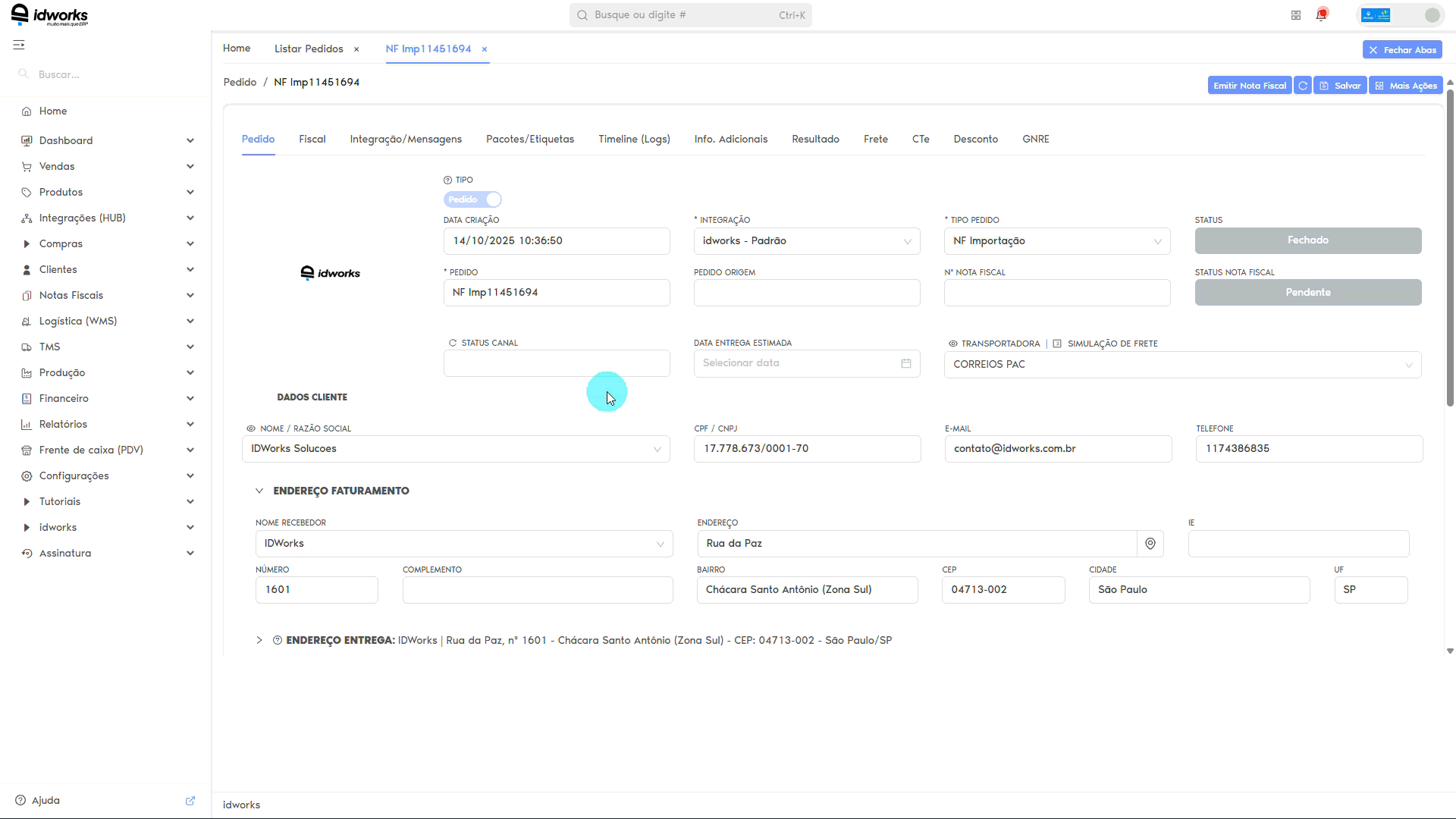Open the notifications bell icon
The image size is (1456, 819).
click(1322, 15)
